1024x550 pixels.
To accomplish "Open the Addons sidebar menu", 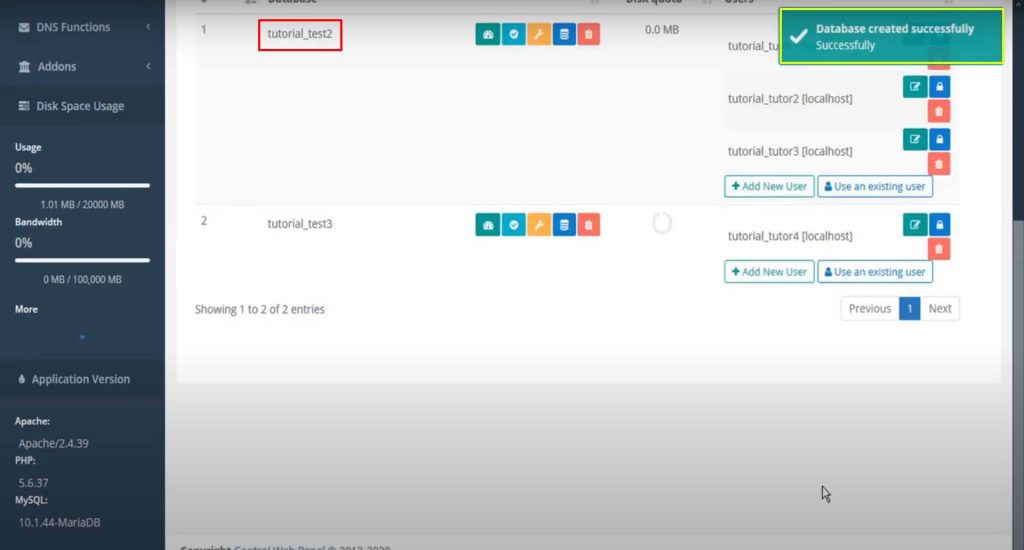I will (x=82, y=66).
